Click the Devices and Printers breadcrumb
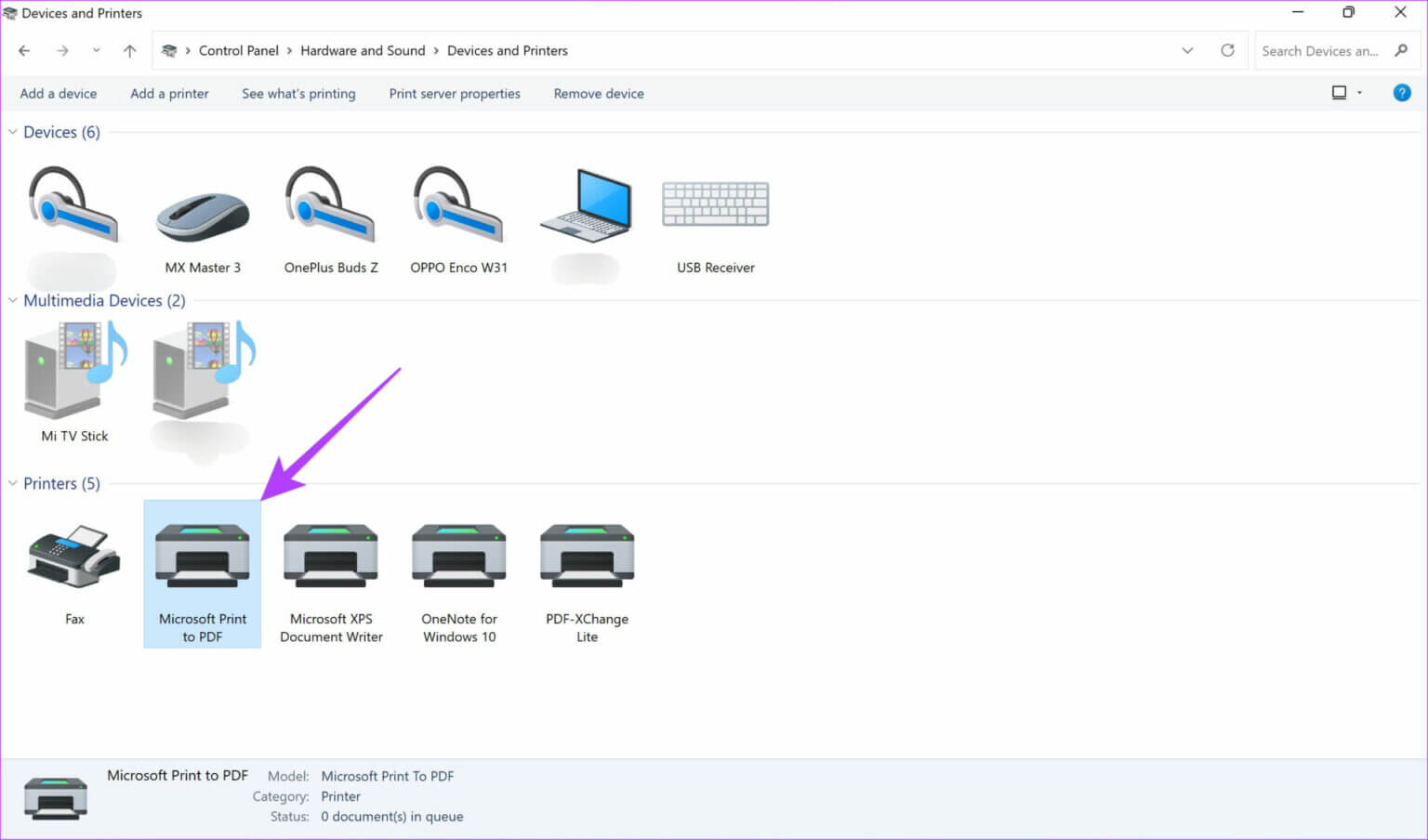Image resolution: width=1428 pixels, height=840 pixels. click(508, 50)
